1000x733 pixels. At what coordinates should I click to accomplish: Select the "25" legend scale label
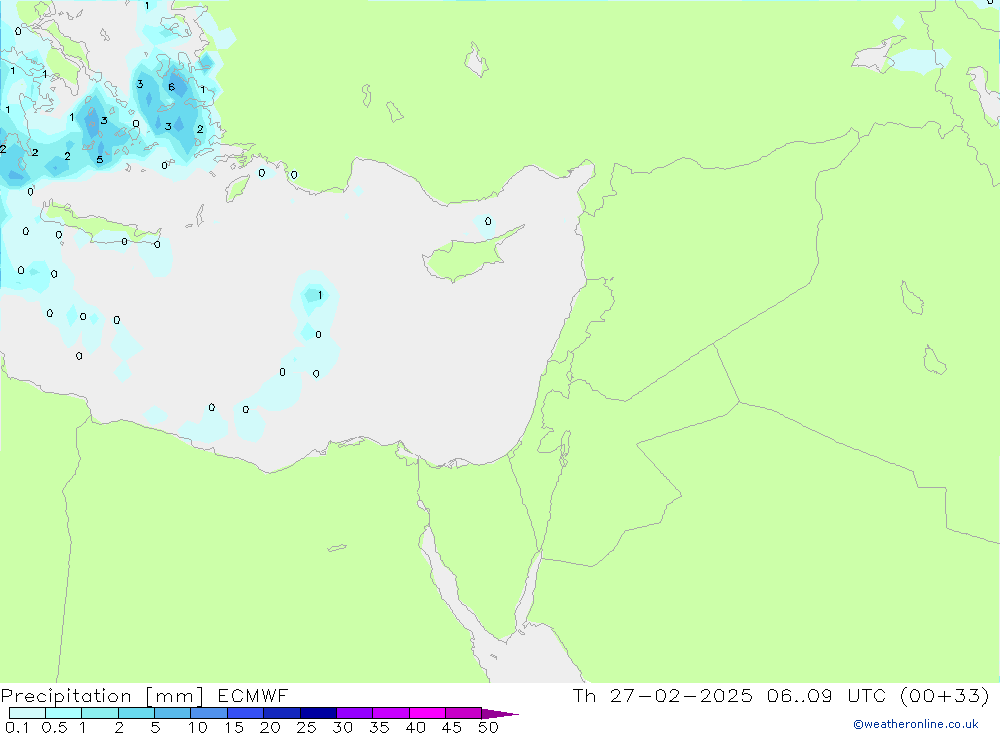[x=307, y=727]
